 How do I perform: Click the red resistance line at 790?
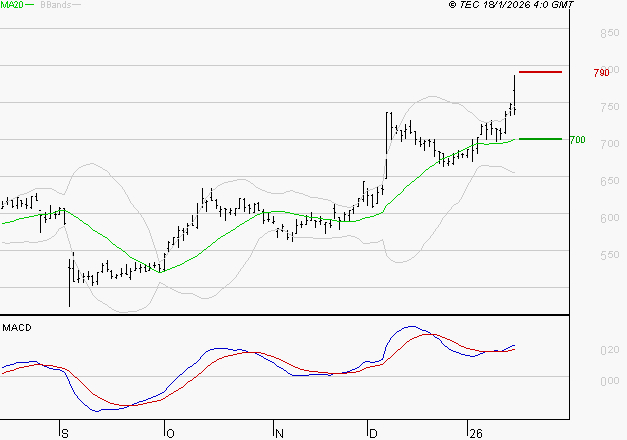[x=540, y=72]
